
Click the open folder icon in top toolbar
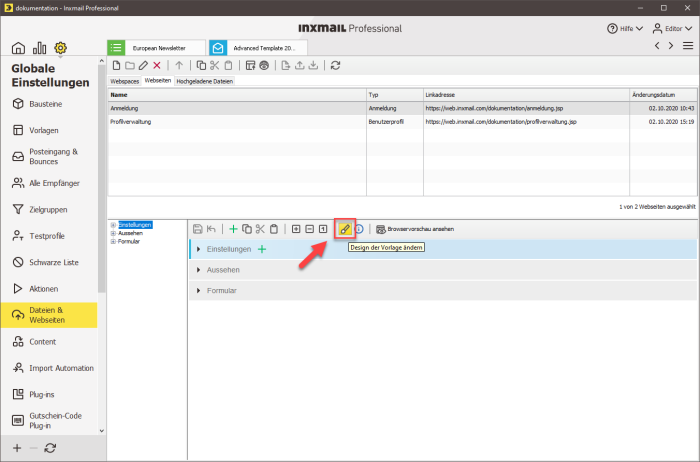tap(130, 66)
